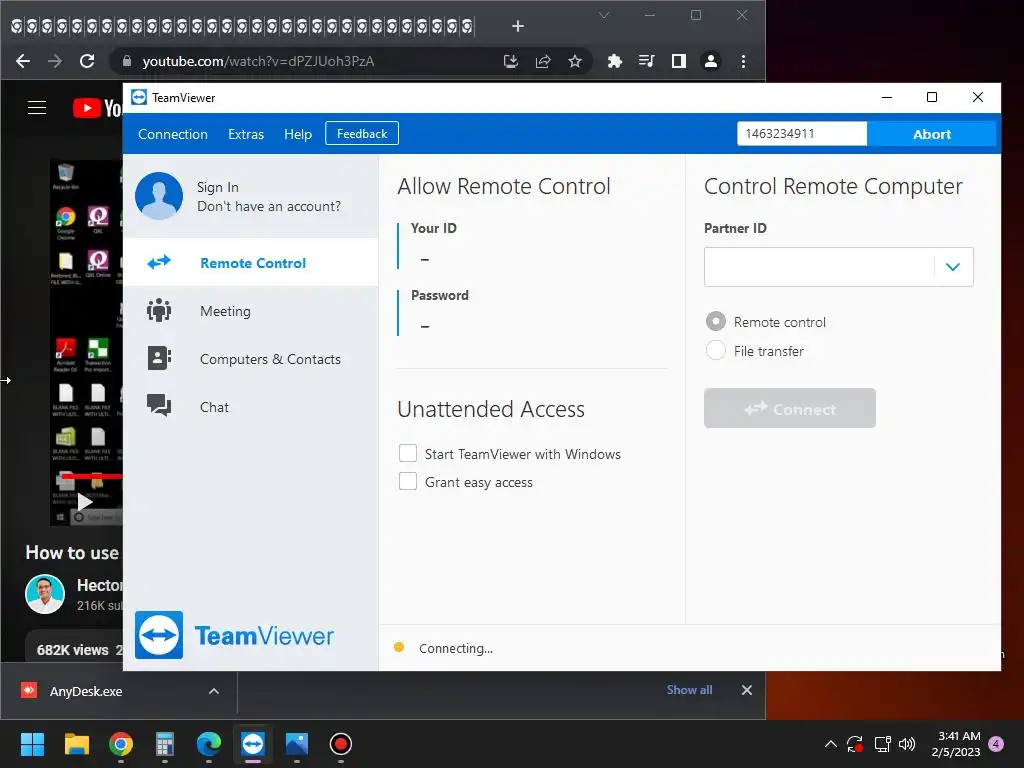Open the Connection menu in TeamViewer
This screenshot has height=768, width=1024.
[172, 134]
